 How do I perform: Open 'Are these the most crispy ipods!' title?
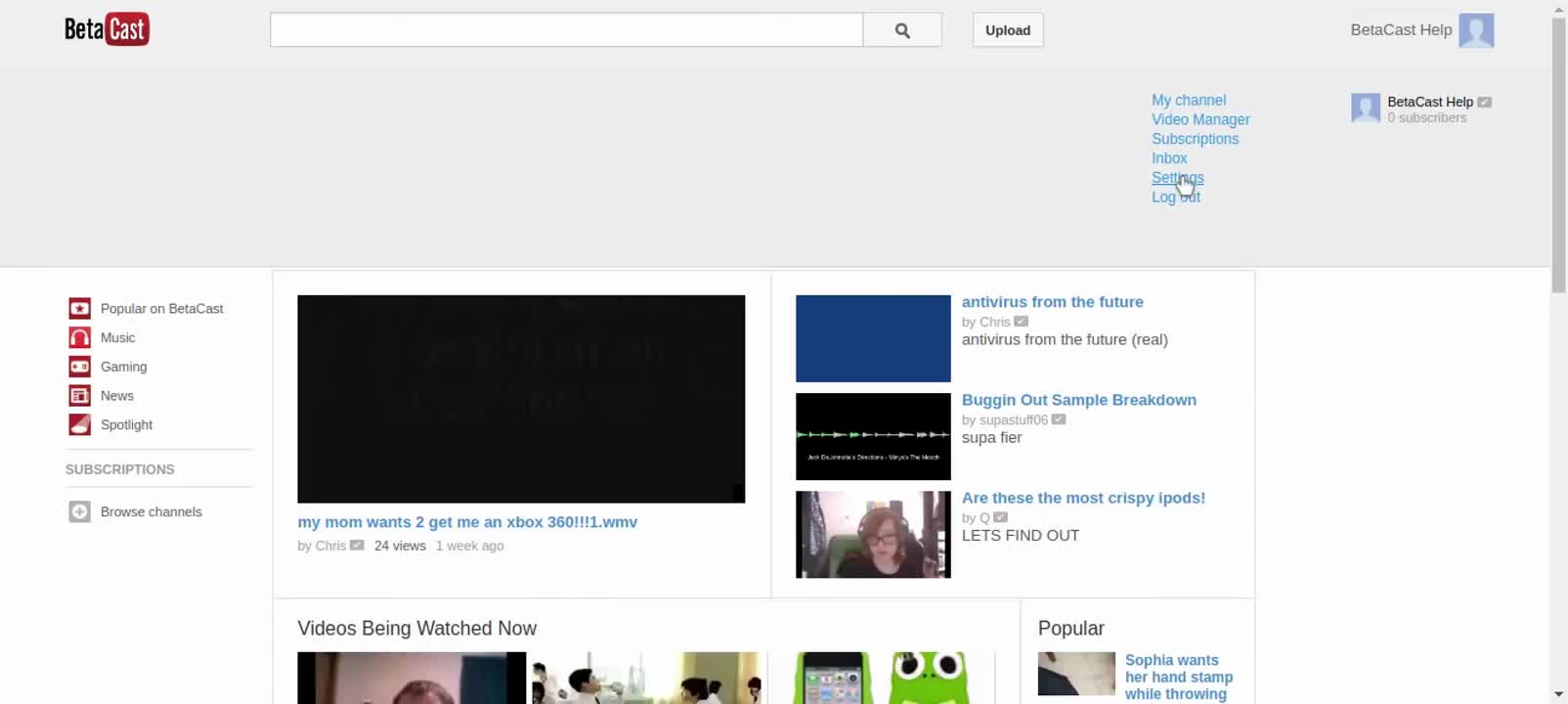click(1083, 498)
